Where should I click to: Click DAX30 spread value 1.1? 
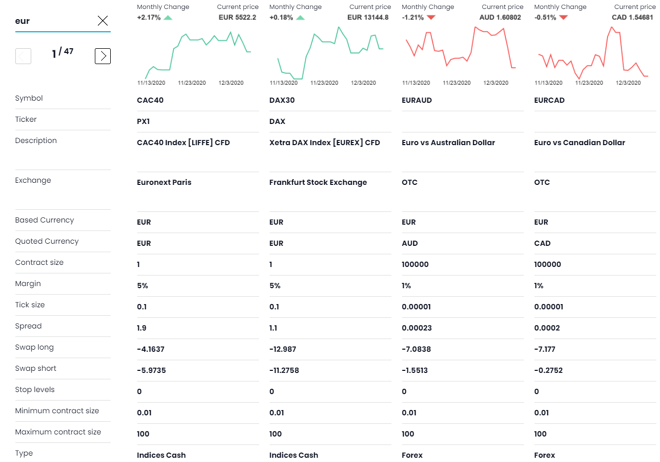point(273,328)
